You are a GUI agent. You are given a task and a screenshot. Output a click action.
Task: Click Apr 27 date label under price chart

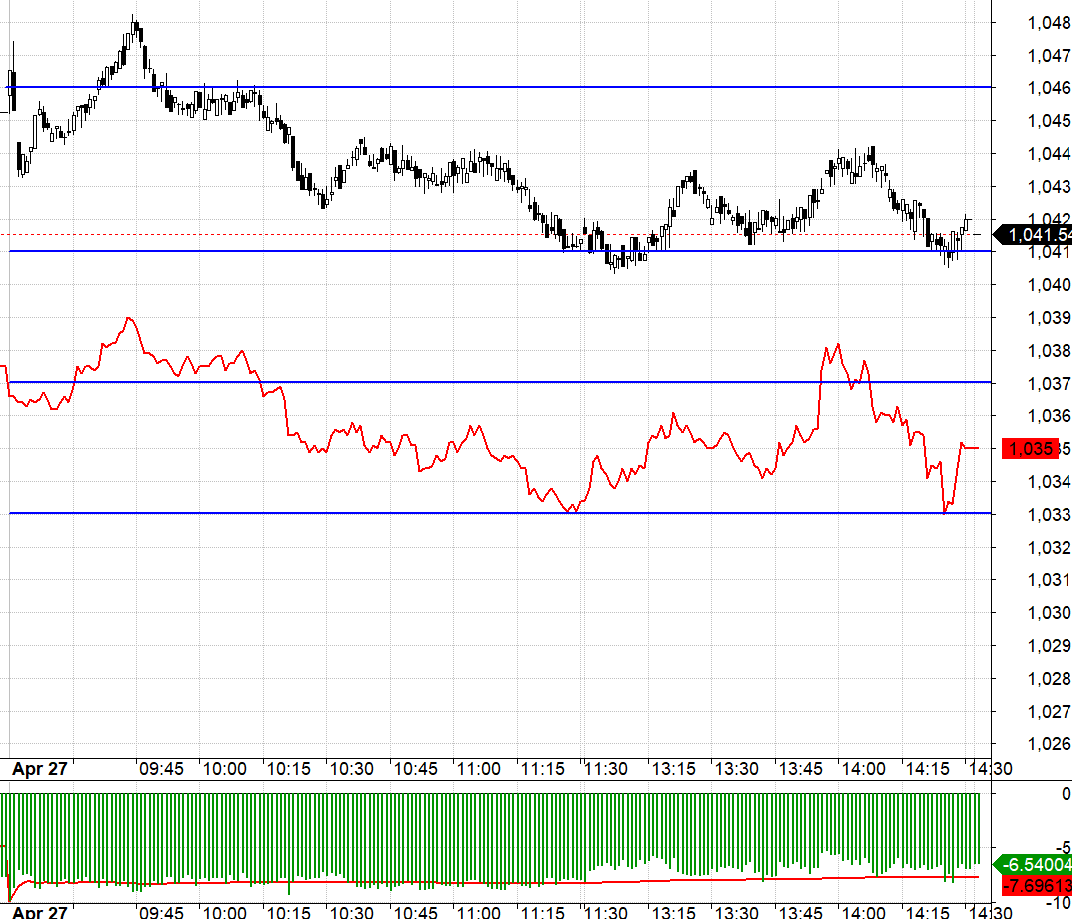coord(40,769)
